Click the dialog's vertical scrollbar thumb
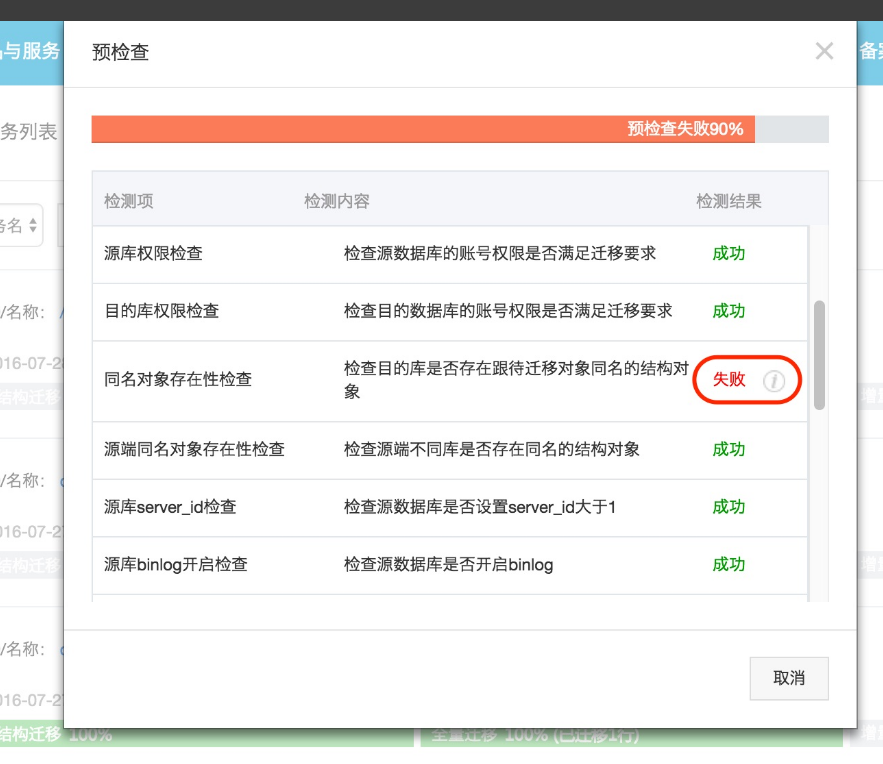Screen dimensions: 883x764 819,355
